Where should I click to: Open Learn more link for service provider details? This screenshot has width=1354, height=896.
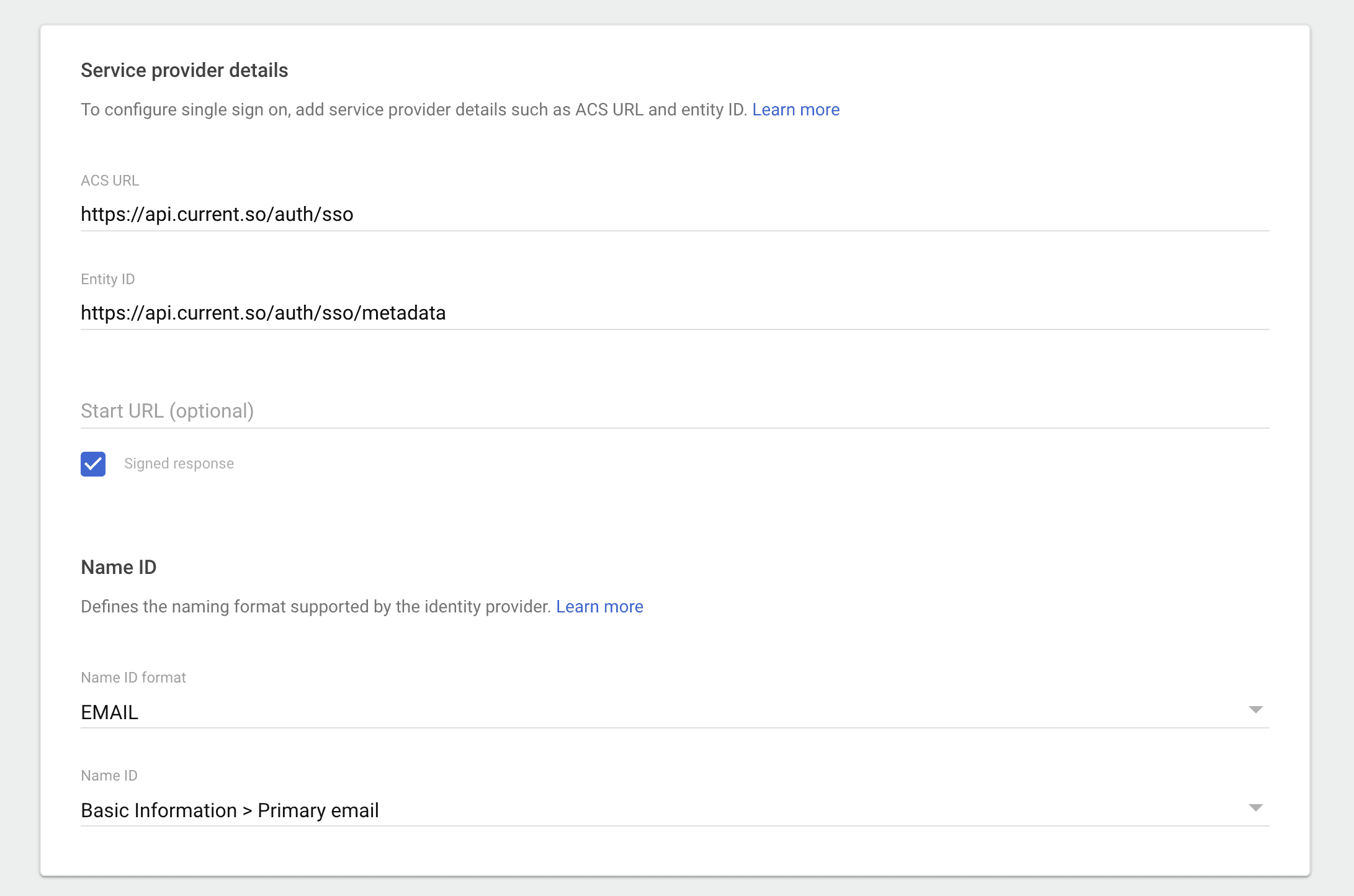[796, 110]
